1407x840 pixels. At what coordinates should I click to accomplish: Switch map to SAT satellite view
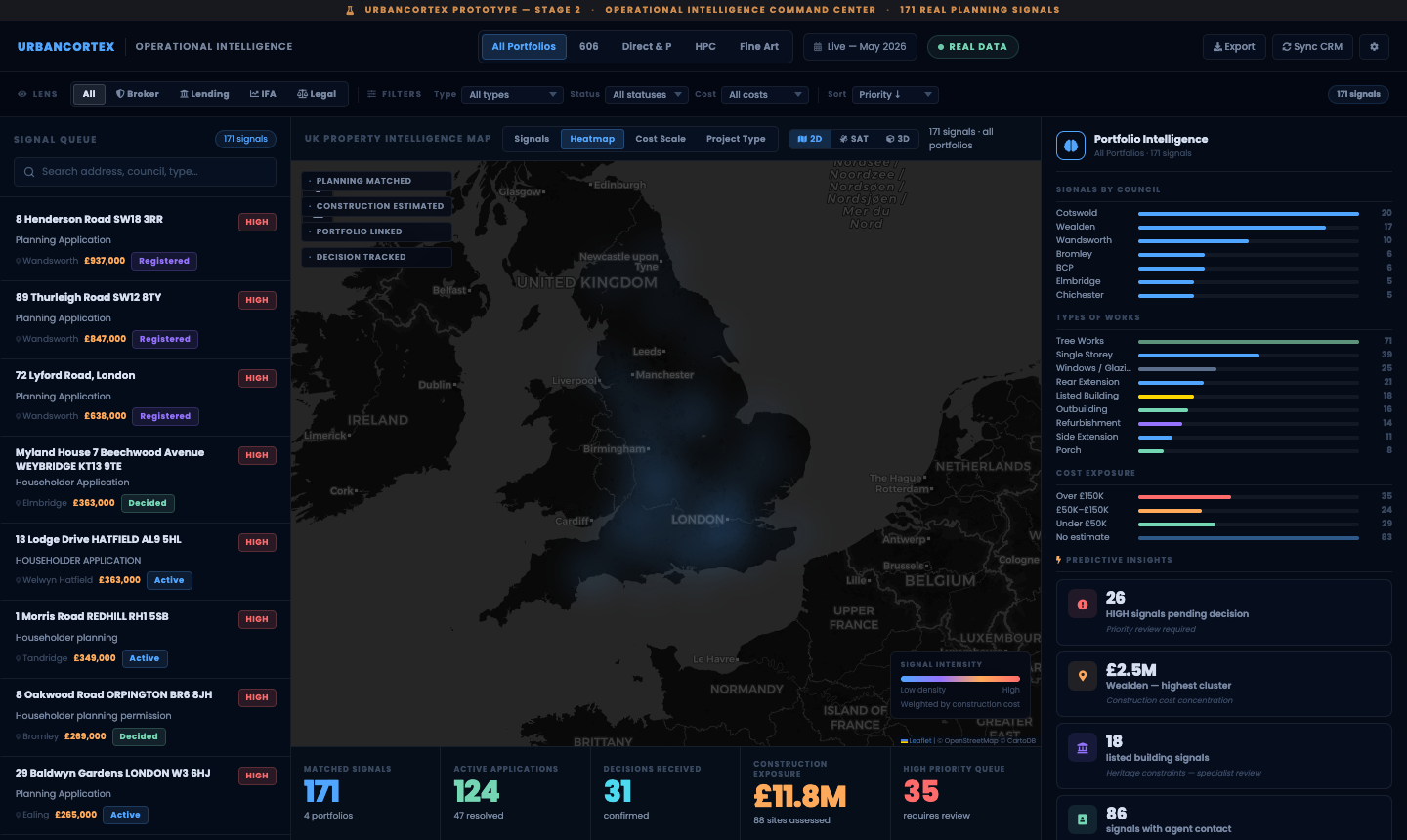click(x=854, y=139)
